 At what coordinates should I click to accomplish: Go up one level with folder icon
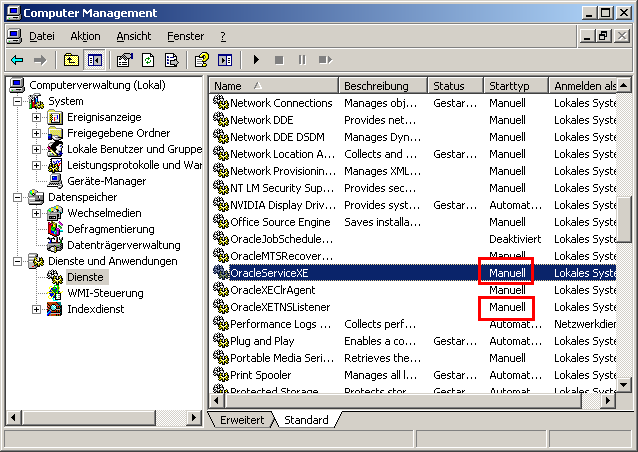click(x=71, y=60)
